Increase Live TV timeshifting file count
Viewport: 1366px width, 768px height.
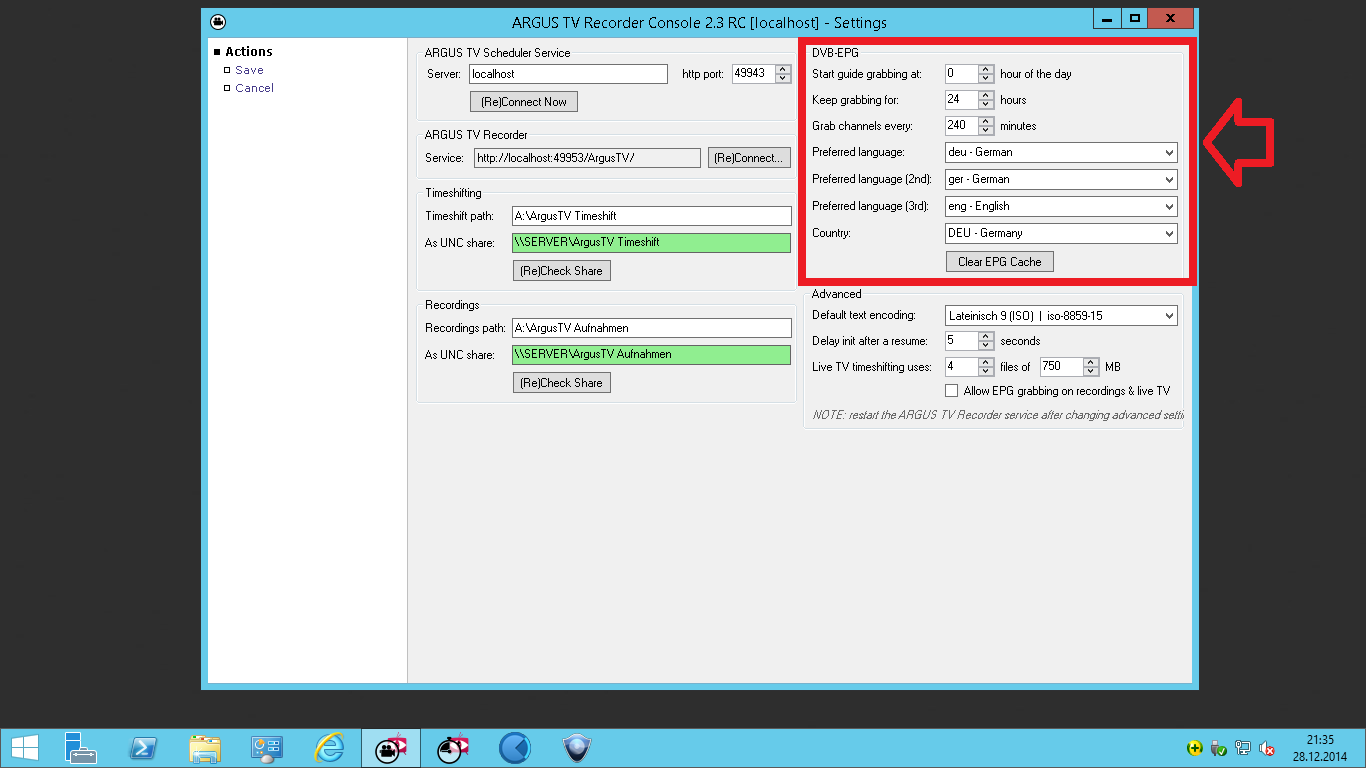click(986, 362)
